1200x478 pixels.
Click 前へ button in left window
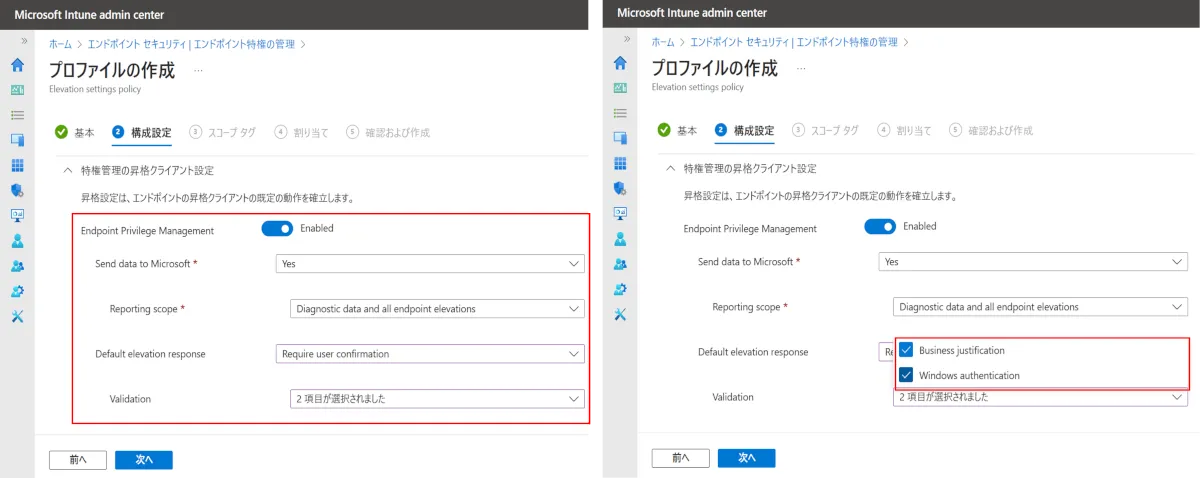[x=78, y=460]
